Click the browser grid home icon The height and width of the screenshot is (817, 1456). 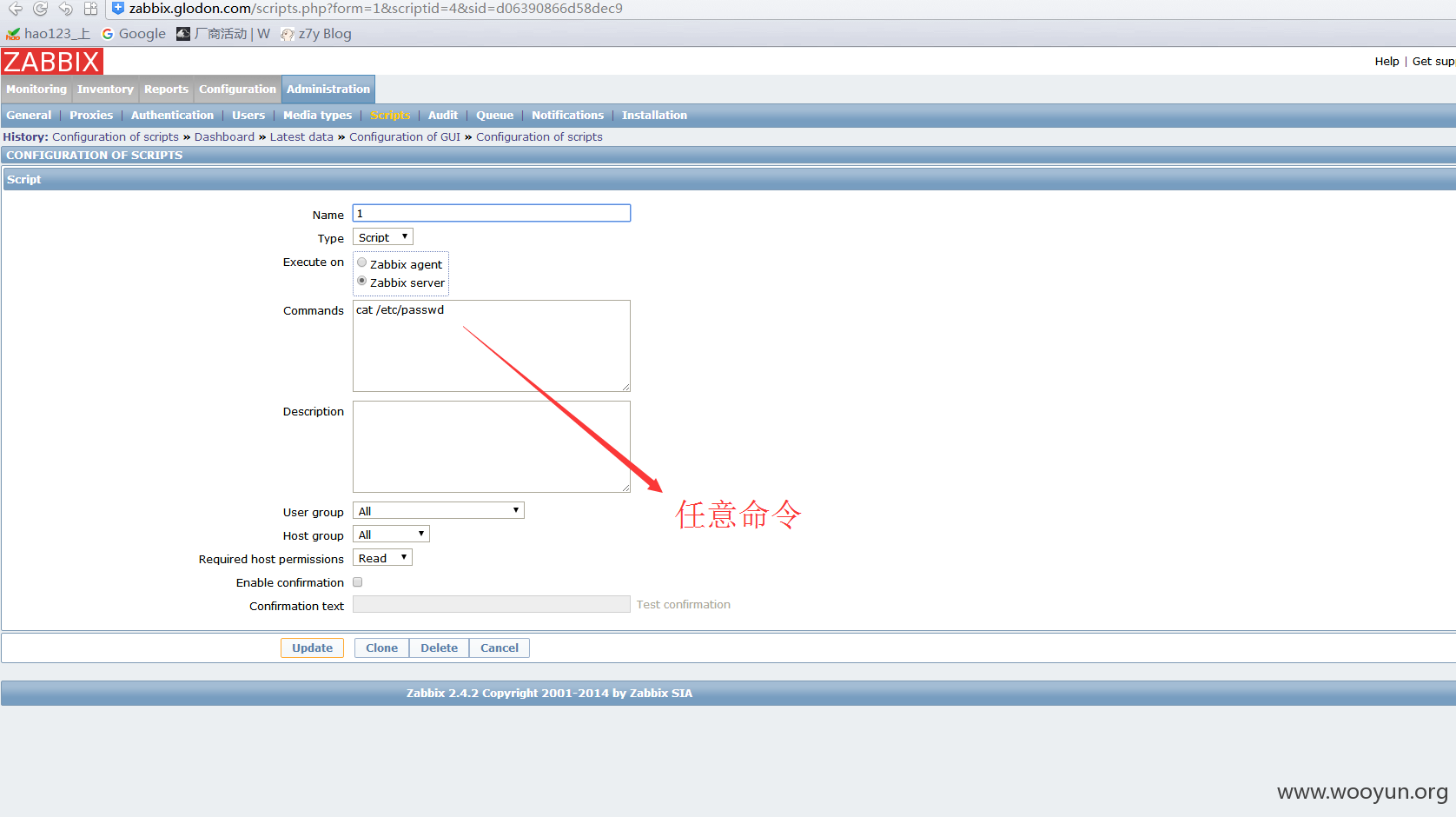coord(90,9)
